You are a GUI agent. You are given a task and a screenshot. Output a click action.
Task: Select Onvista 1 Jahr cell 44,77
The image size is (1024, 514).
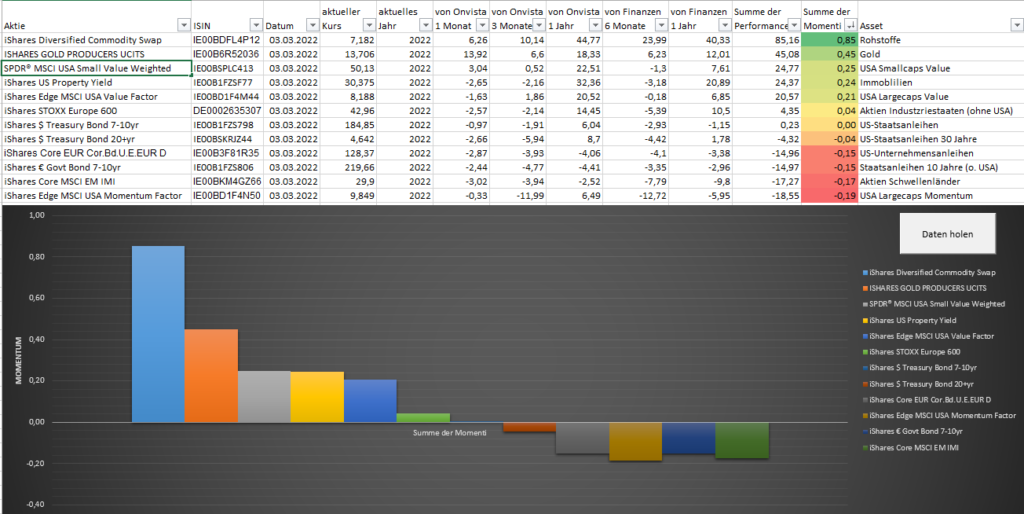tap(575, 40)
